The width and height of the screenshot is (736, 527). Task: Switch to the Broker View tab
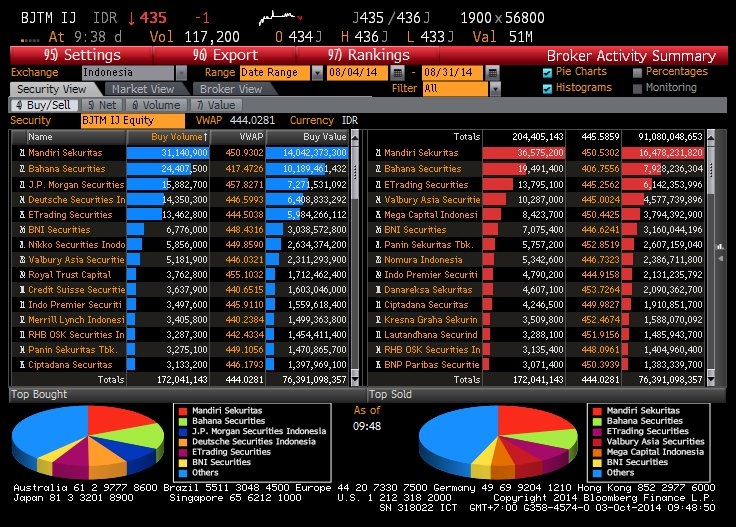tap(229, 89)
